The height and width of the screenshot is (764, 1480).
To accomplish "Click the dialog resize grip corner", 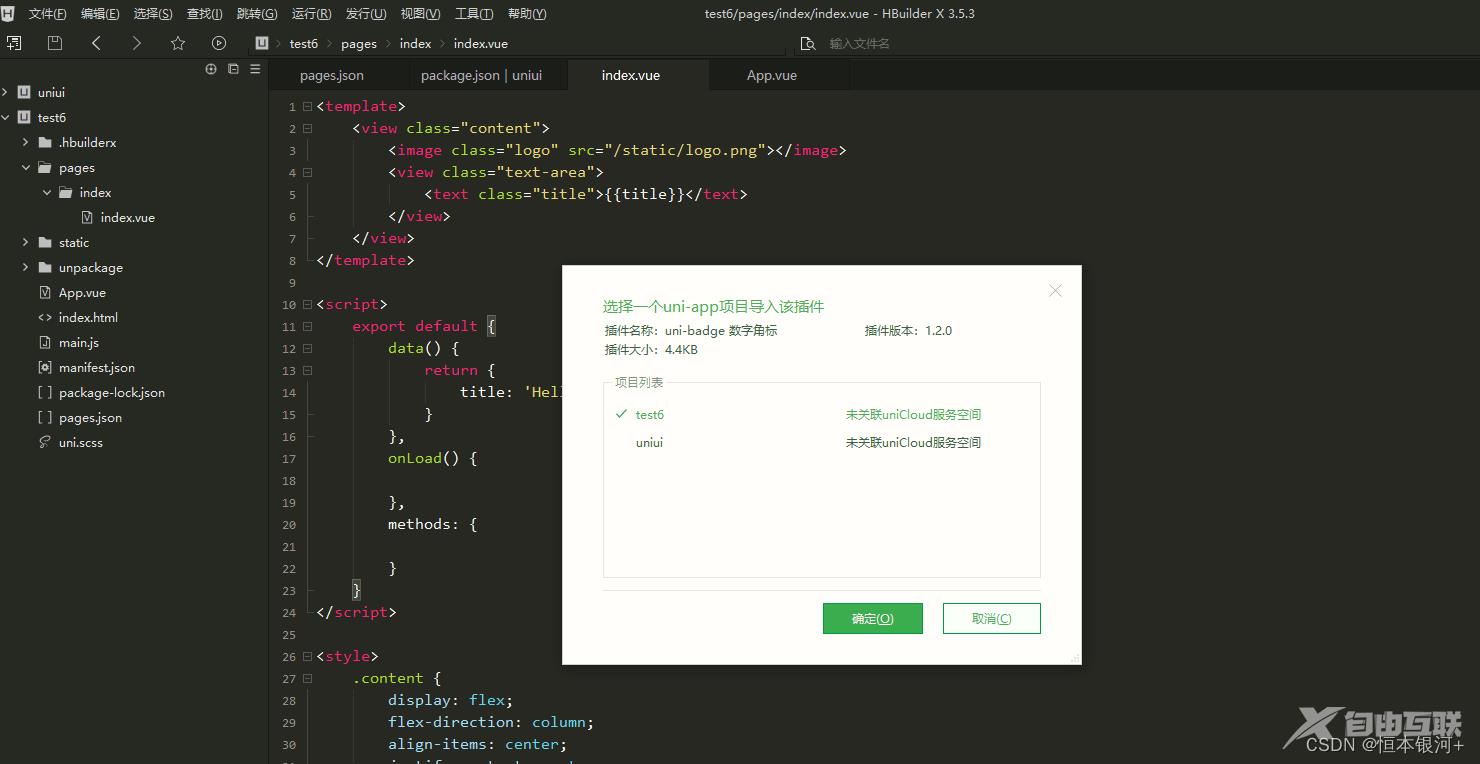I will (1076, 658).
